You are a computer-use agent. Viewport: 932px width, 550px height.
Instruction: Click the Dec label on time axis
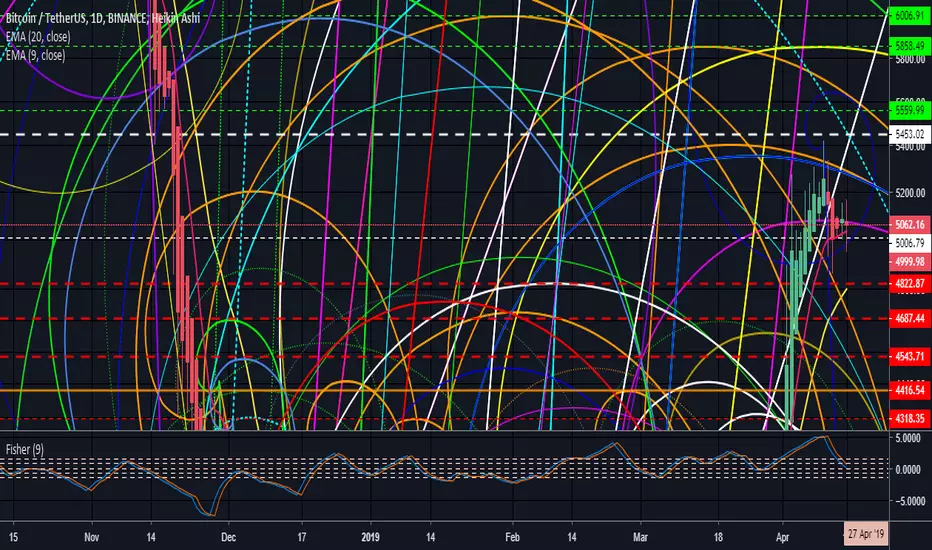228,538
